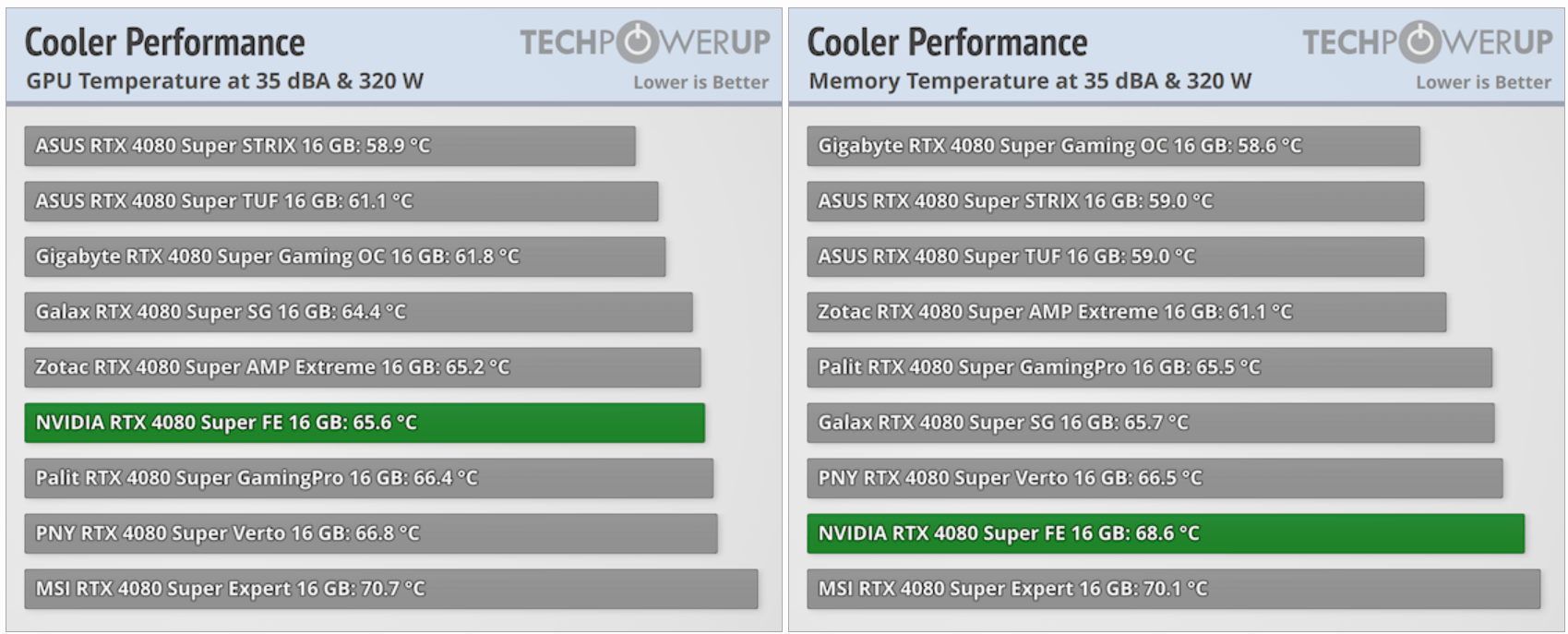
Task: Click the TechPowerUp power icon in Memory Temperature chart
Action: click(x=1419, y=42)
